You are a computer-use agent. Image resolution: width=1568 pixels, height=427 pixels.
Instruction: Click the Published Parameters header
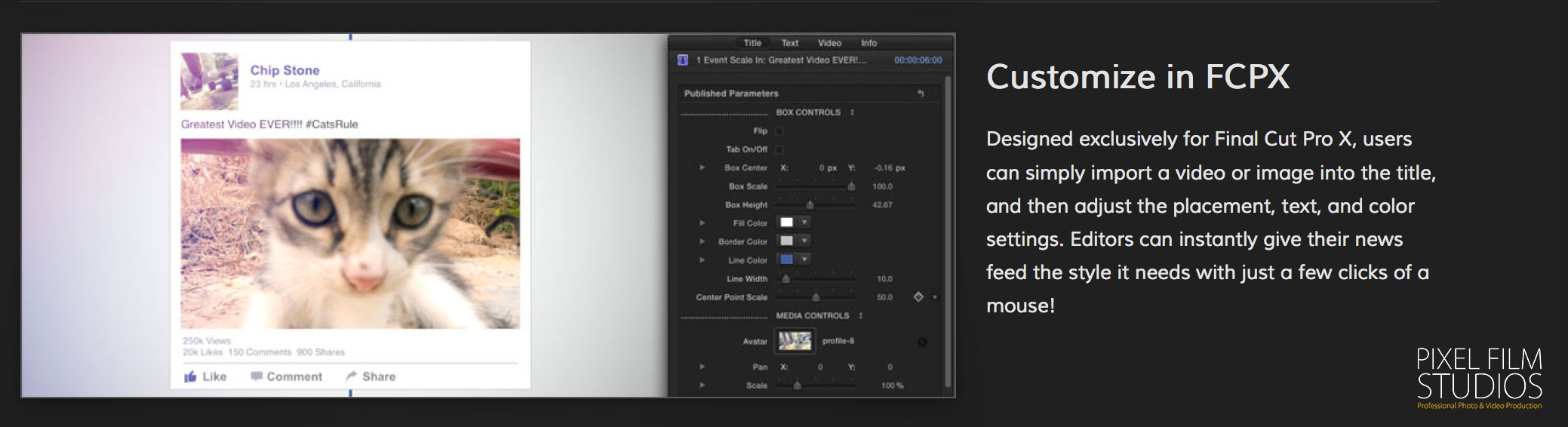(x=731, y=94)
